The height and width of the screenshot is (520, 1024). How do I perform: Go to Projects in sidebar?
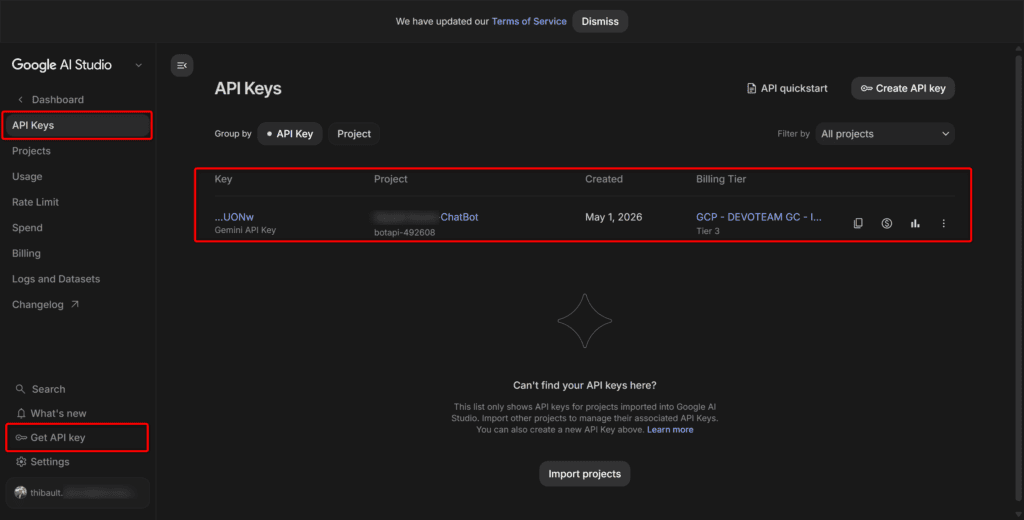31,151
